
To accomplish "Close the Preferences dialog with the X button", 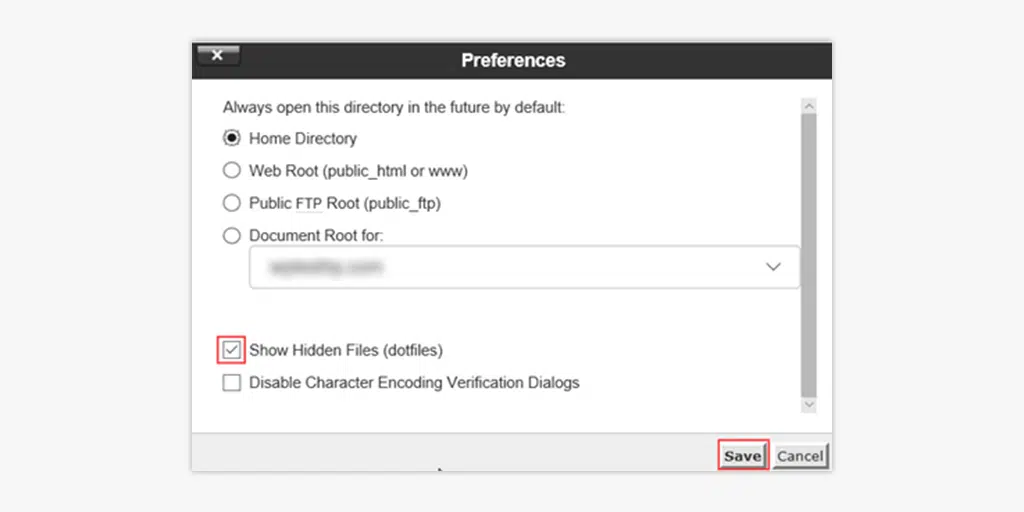I will coord(217,56).
